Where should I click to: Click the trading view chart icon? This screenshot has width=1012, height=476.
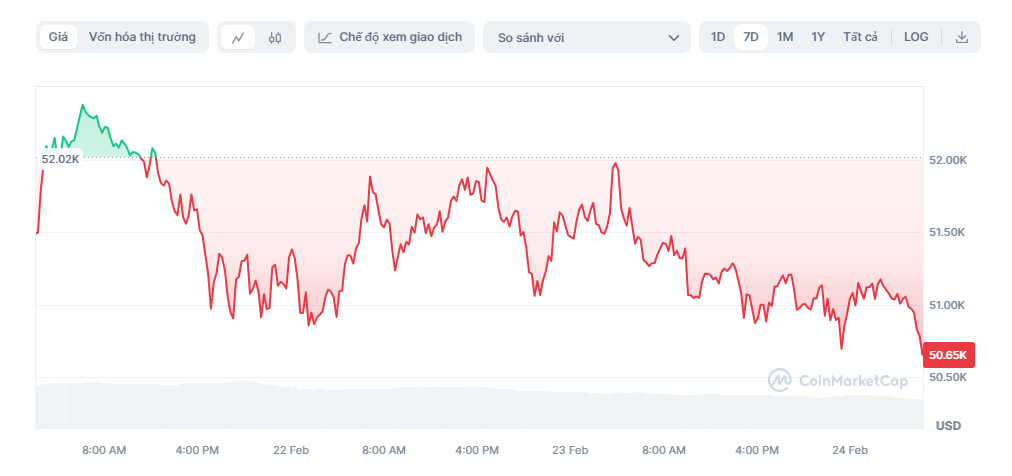tap(325, 38)
